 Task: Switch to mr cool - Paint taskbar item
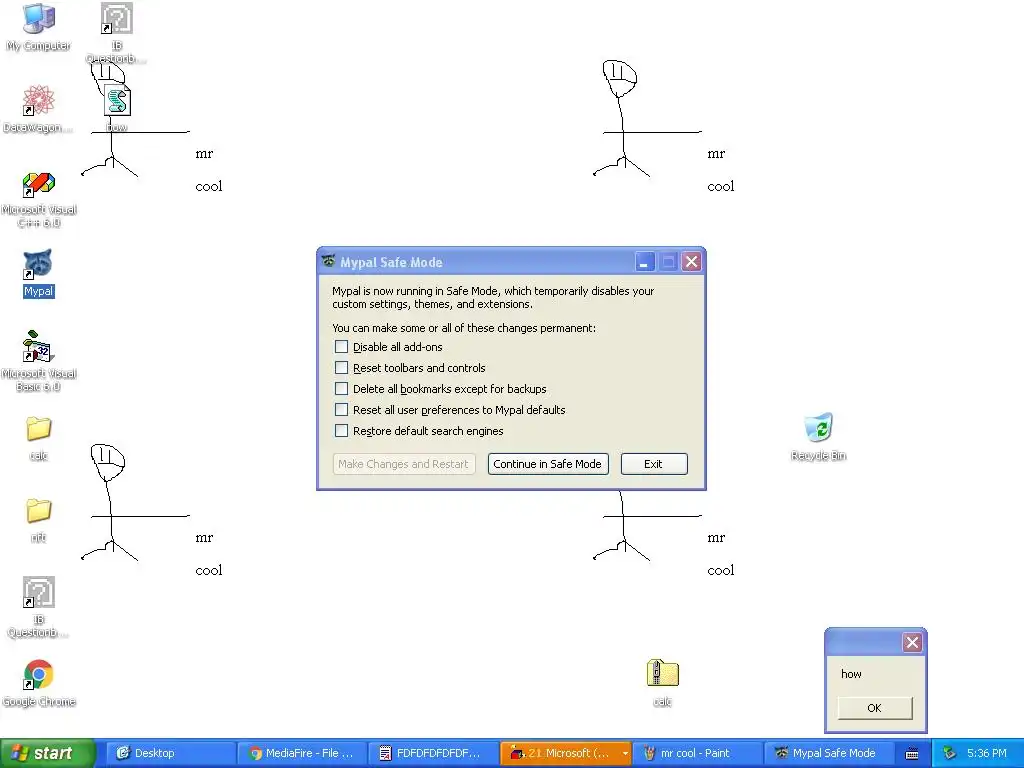point(696,753)
